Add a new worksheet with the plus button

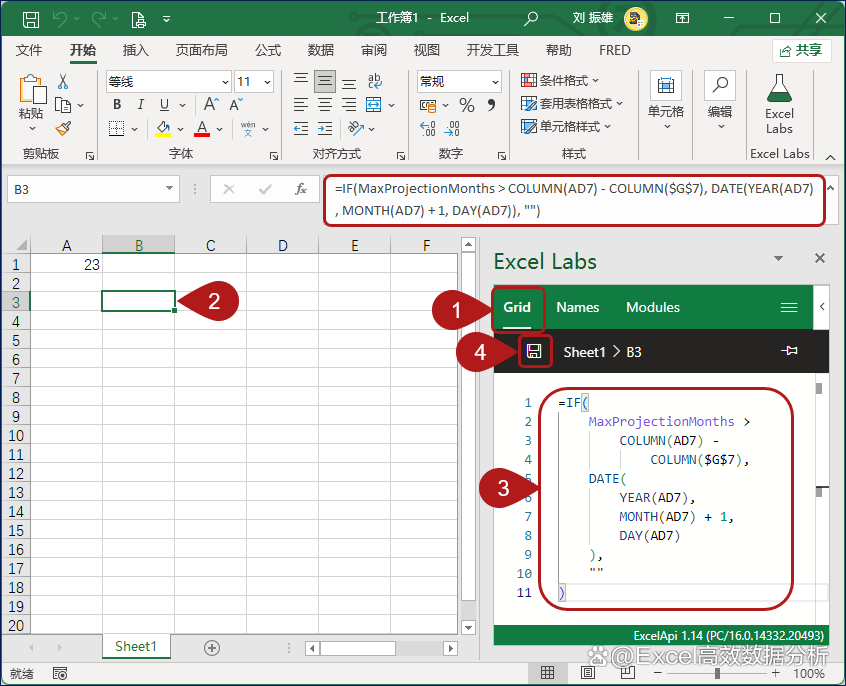211,647
